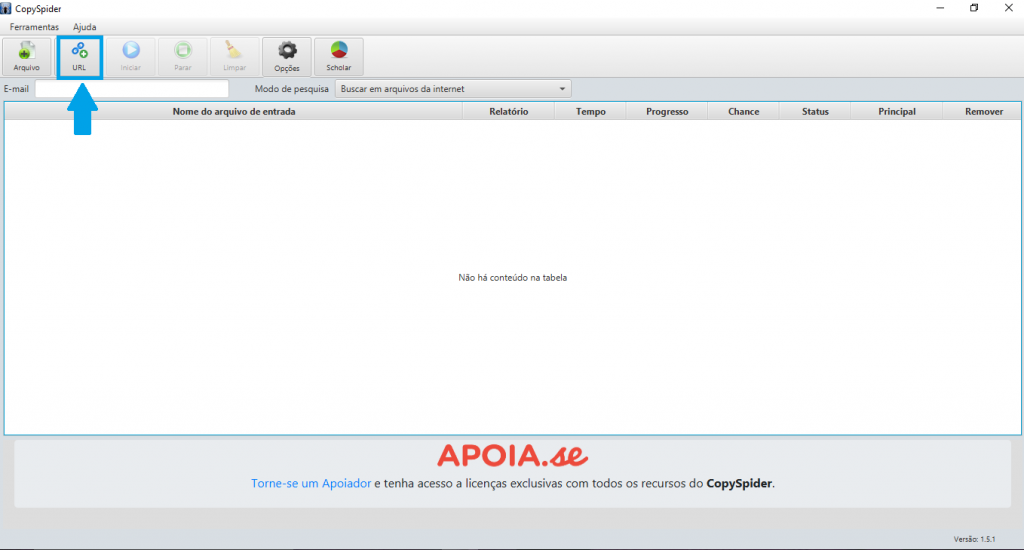Add a URL with the URL button

click(79, 57)
